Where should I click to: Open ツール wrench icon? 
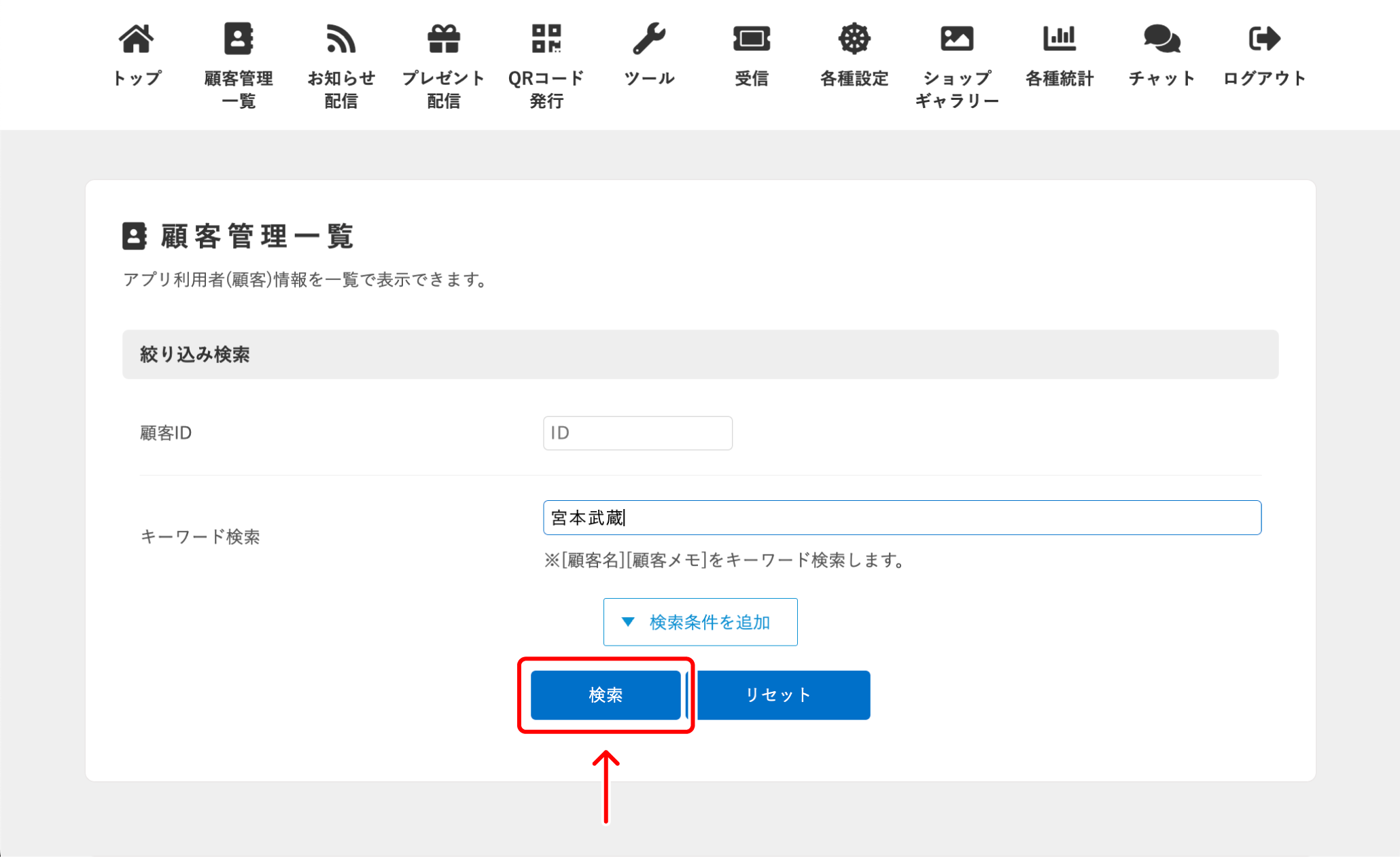click(x=649, y=39)
